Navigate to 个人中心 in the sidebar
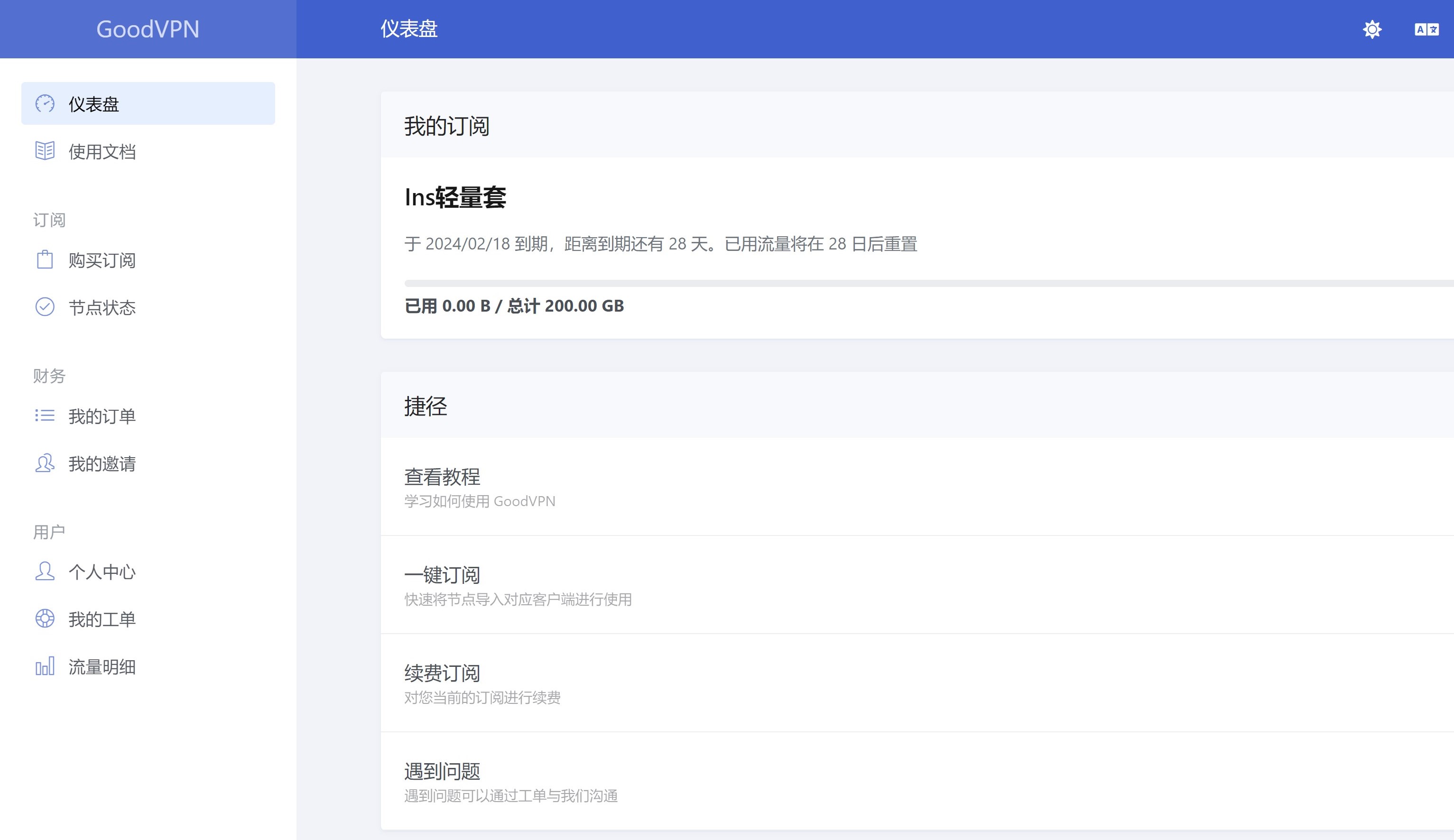The image size is (1454, 840). [x=148, y=571]
